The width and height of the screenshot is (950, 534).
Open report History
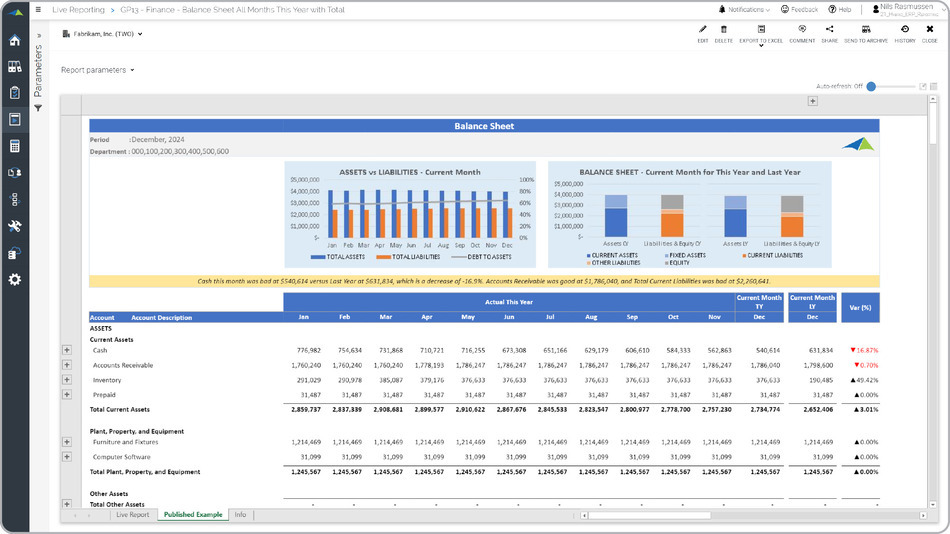pyautogui.click(x=904, y=30)
